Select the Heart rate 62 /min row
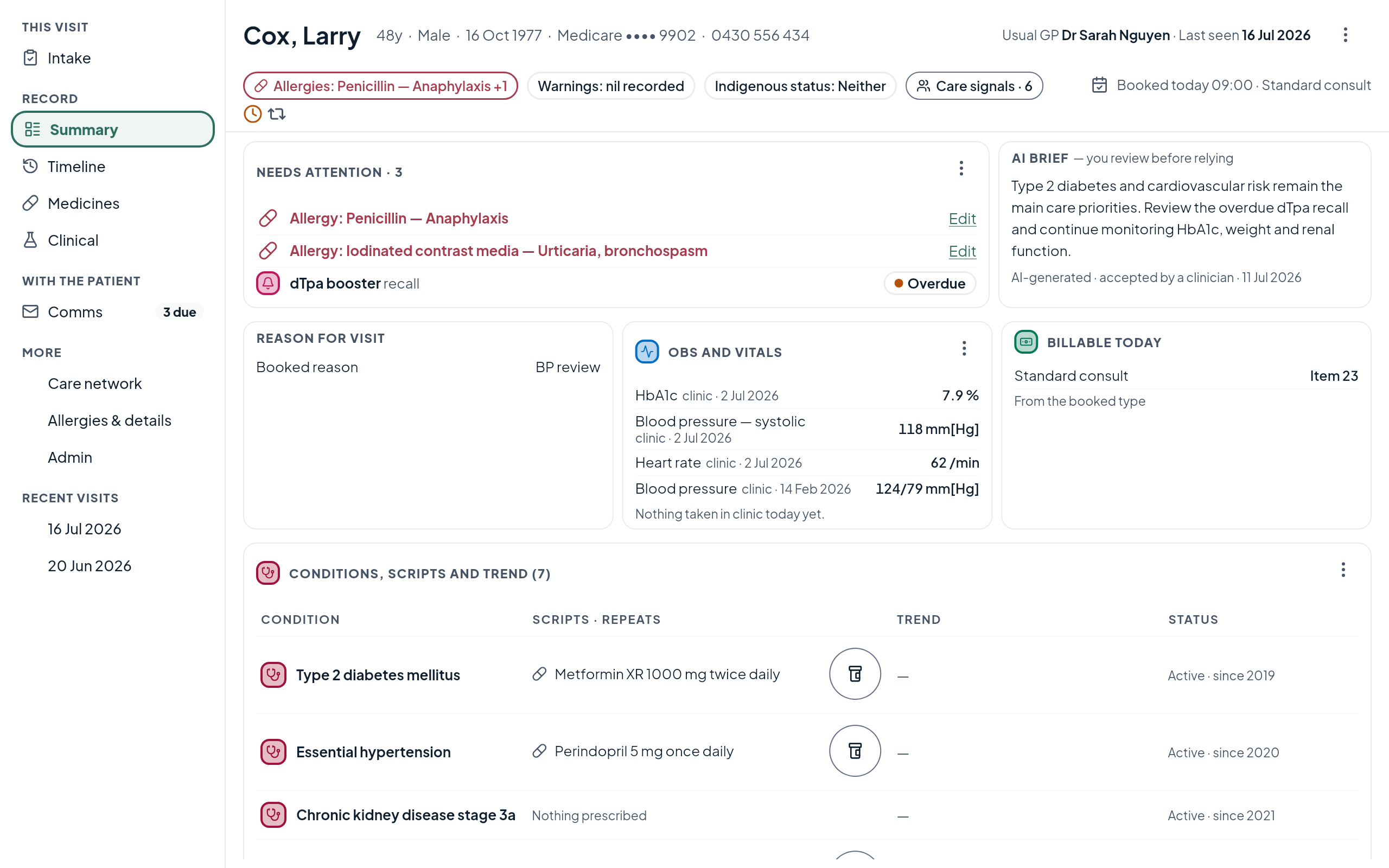Screen dimensions: 1389x868 point(807,463)
